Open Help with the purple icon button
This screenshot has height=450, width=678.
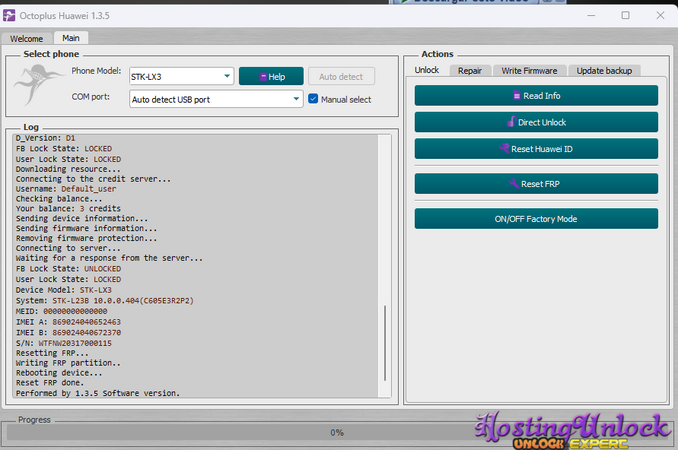(x=270, y=77)
